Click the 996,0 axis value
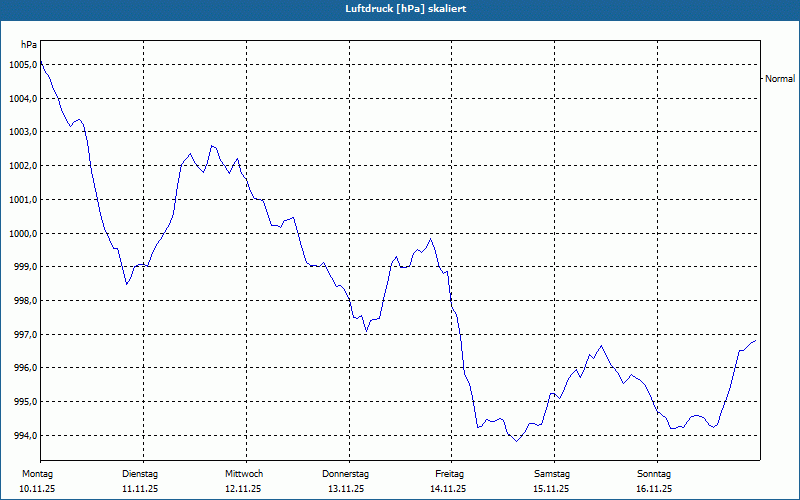Screen dimensions: 800x500 (x=25, y=368)
